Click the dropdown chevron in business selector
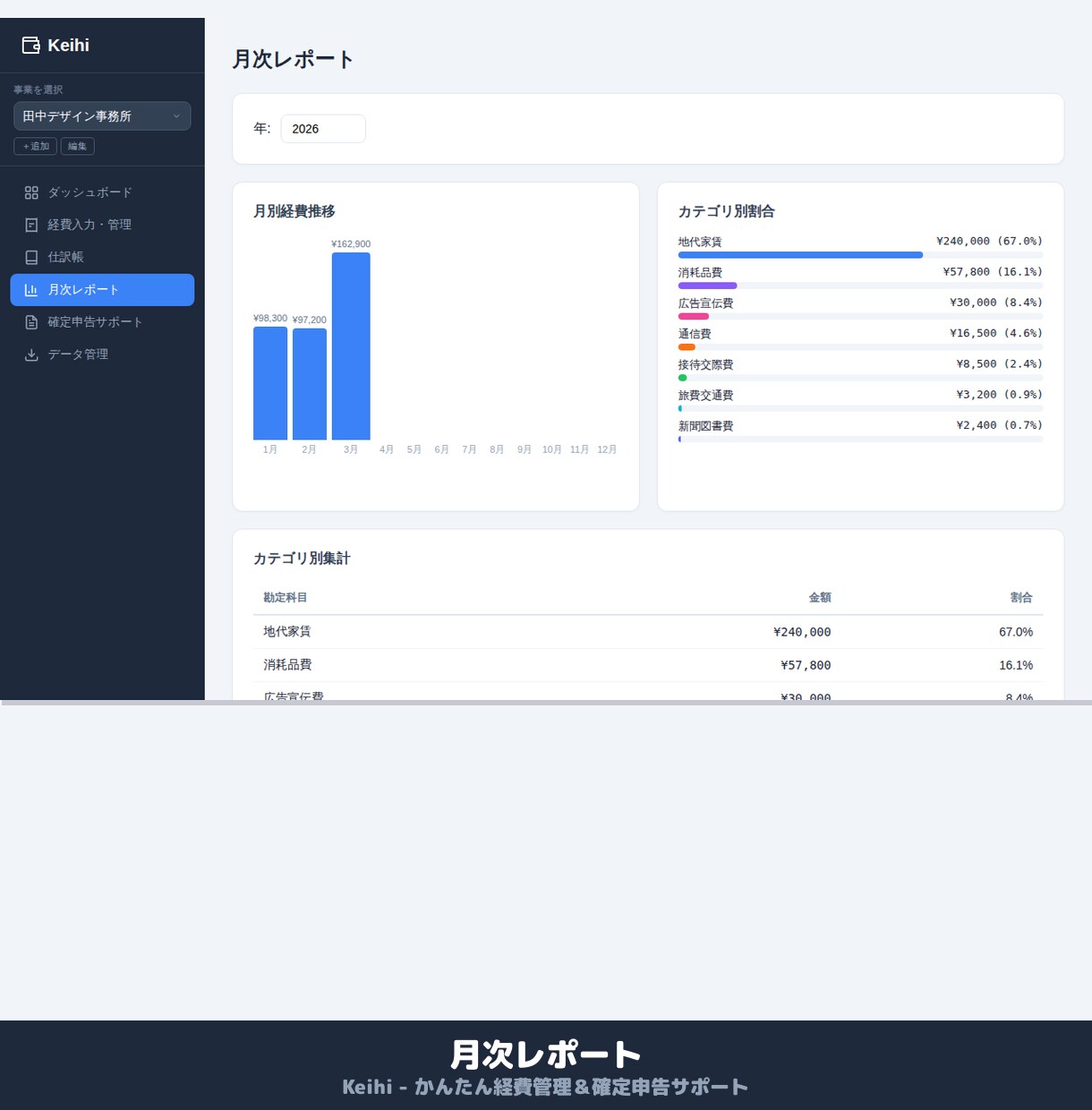 [176, 116]
